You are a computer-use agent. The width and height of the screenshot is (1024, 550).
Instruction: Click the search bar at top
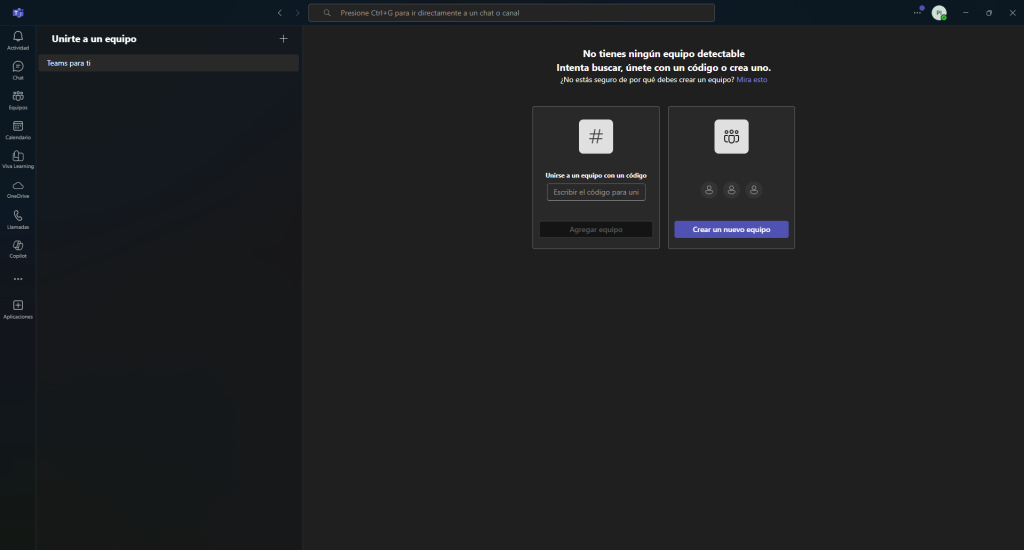[x=511, y=13]
